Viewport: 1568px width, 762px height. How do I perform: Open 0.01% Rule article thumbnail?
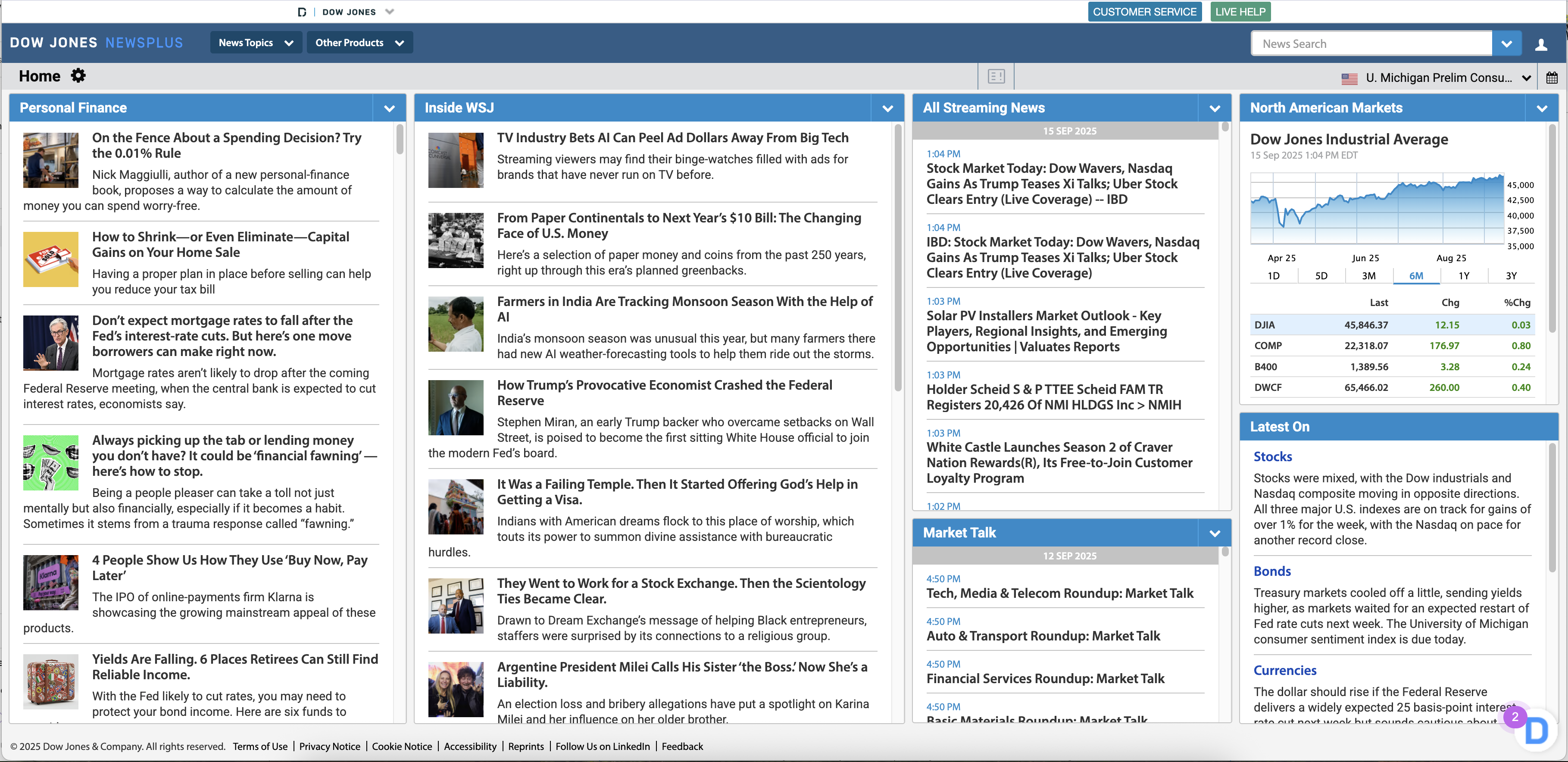[x=50, y=160]
